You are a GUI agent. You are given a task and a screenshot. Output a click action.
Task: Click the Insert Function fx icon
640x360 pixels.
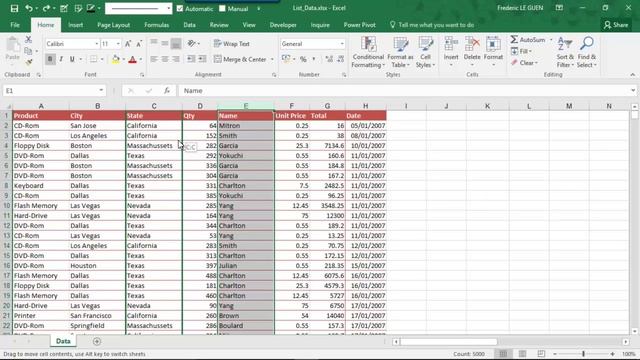point(167,91)
